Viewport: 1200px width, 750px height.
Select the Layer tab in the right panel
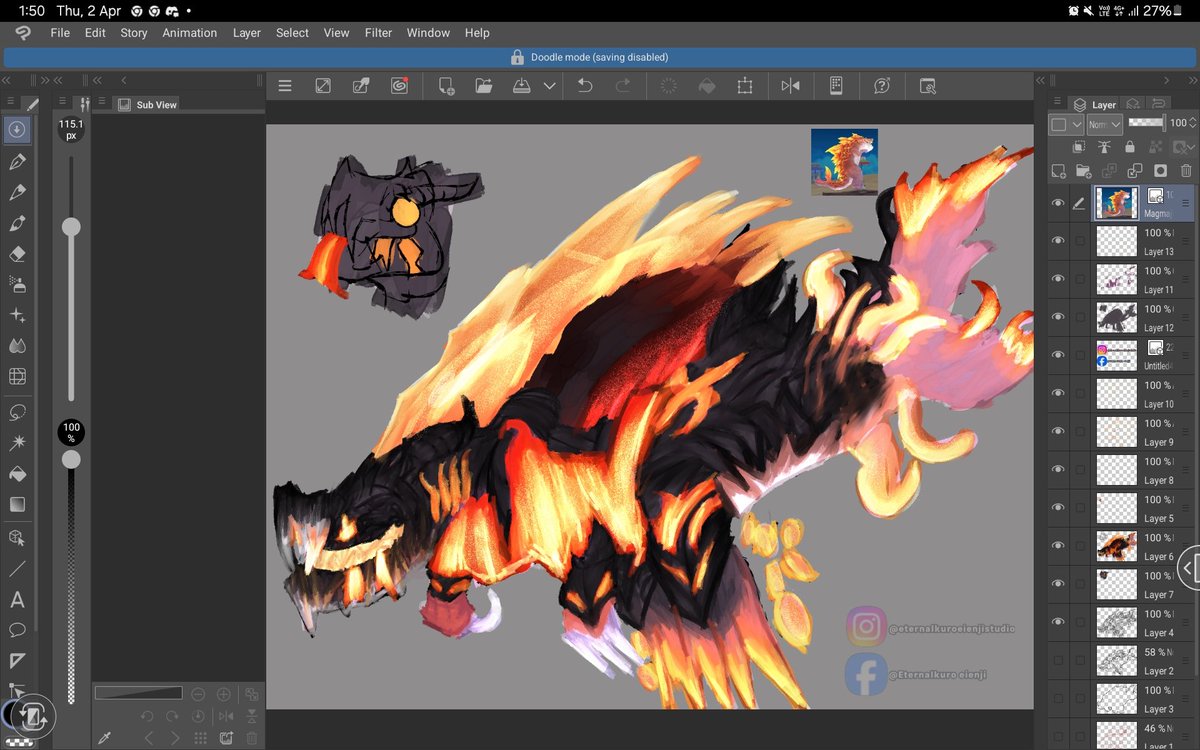pos(1094,104)
